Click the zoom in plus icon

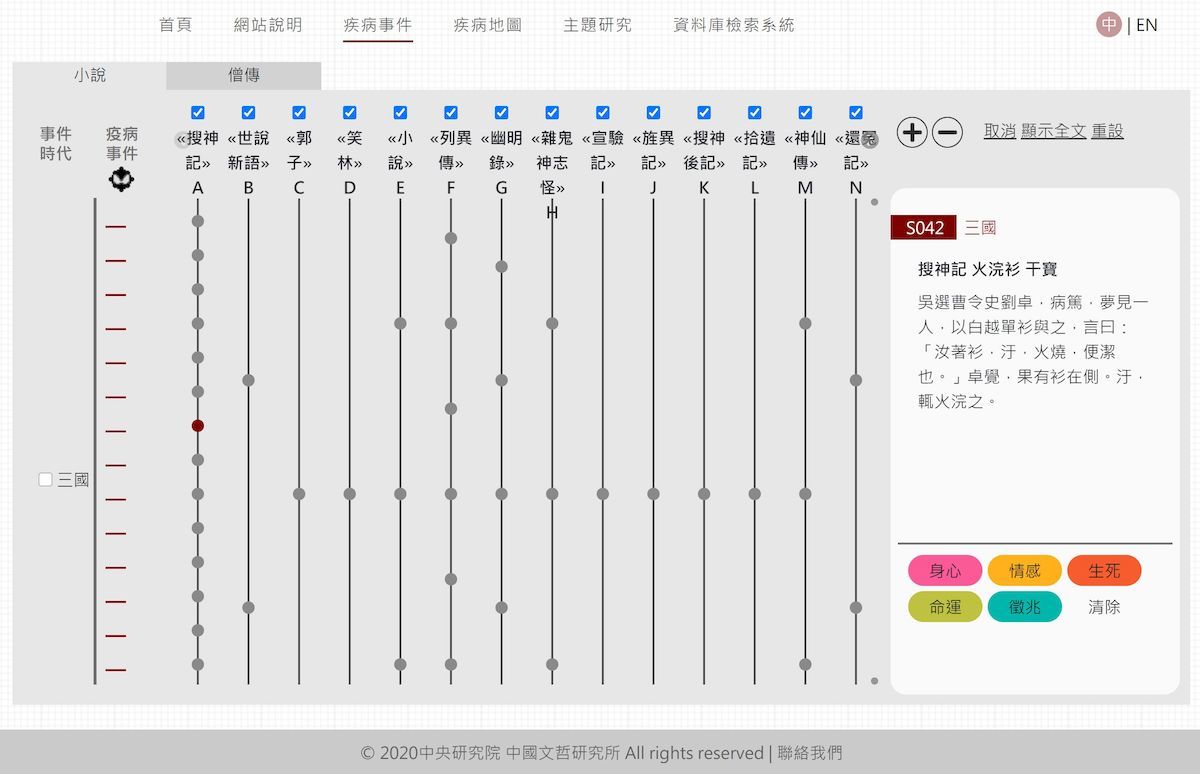(911, 132)
